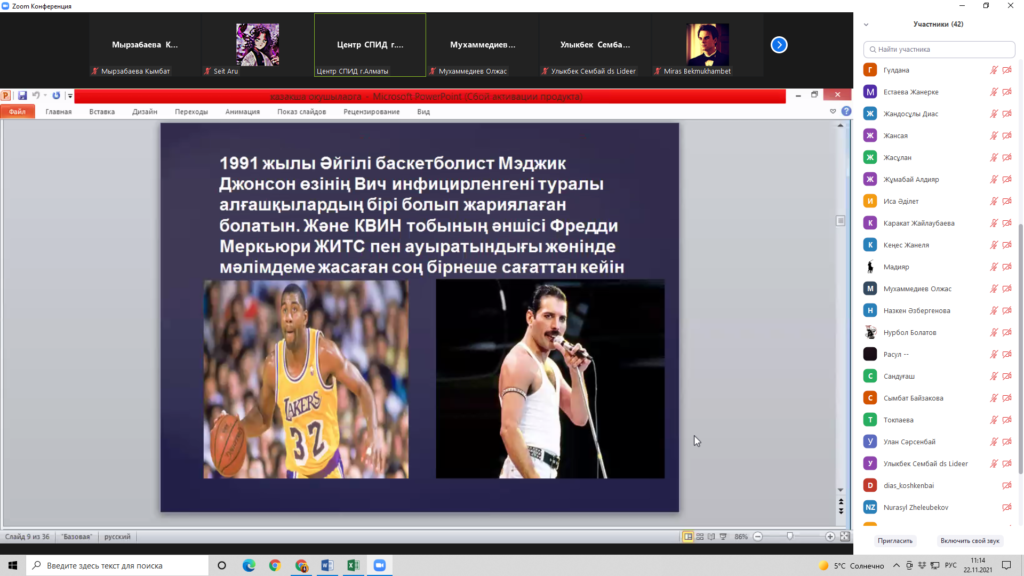The width and height of the screenshot is (1024, 576).
Task: Open the Вставка ribbon tab
Action: (102, 112)
